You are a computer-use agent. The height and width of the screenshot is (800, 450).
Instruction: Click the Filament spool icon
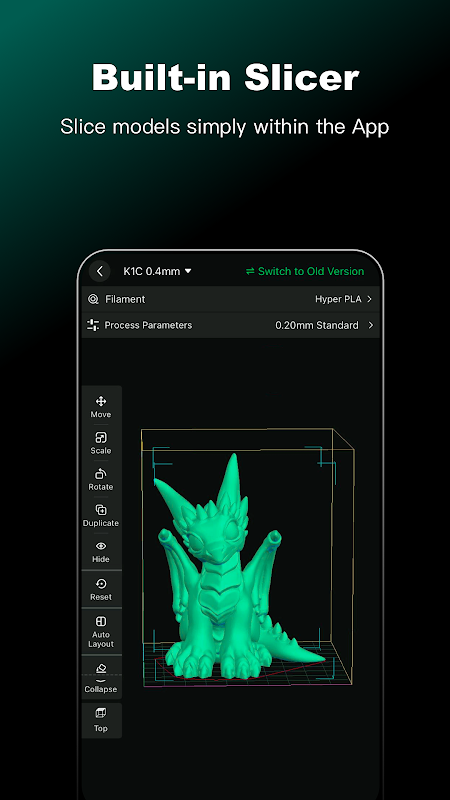tap(93, 299)
